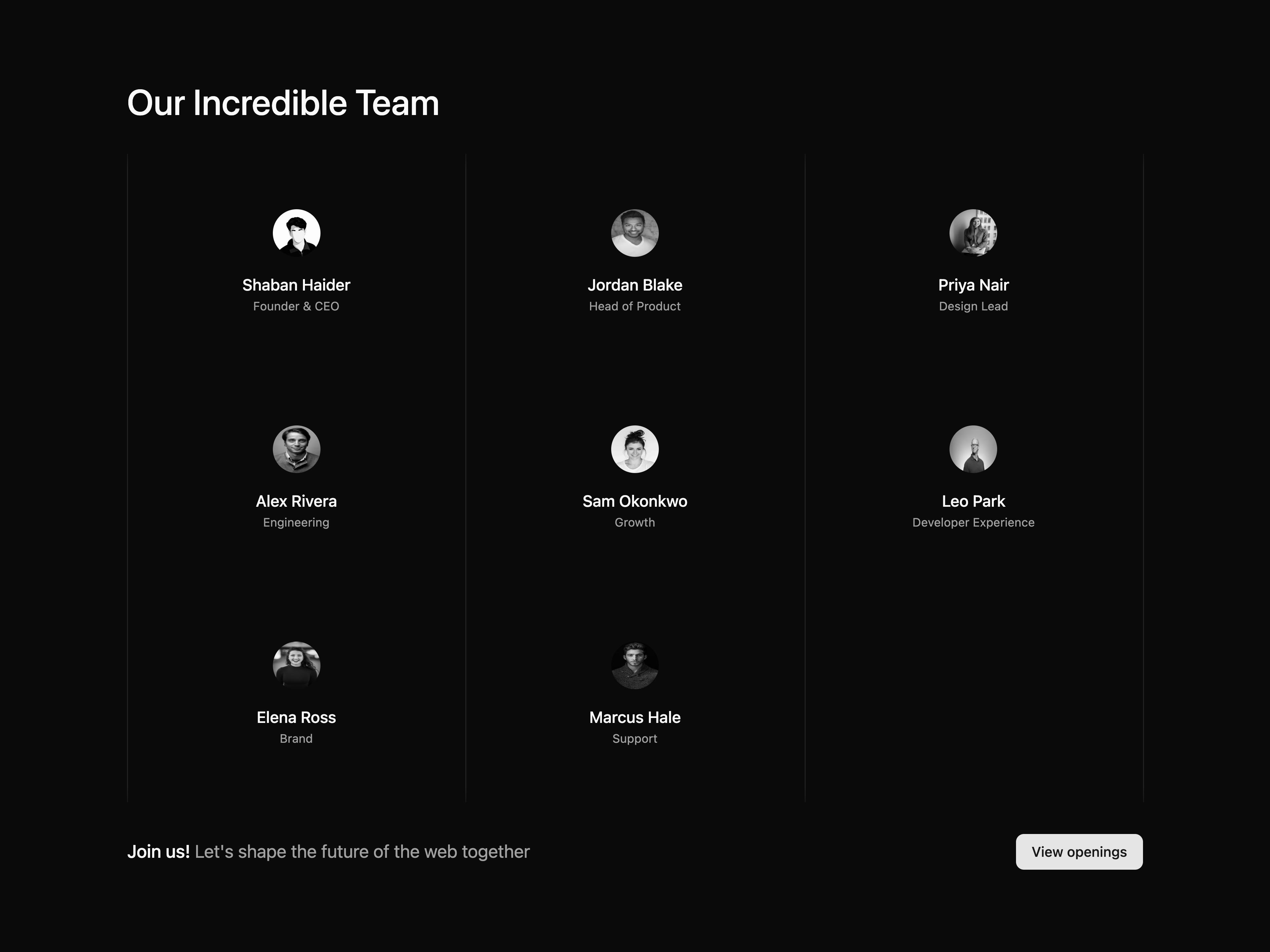
Task: Click the Engineering role text
Action: pos(296,523)
